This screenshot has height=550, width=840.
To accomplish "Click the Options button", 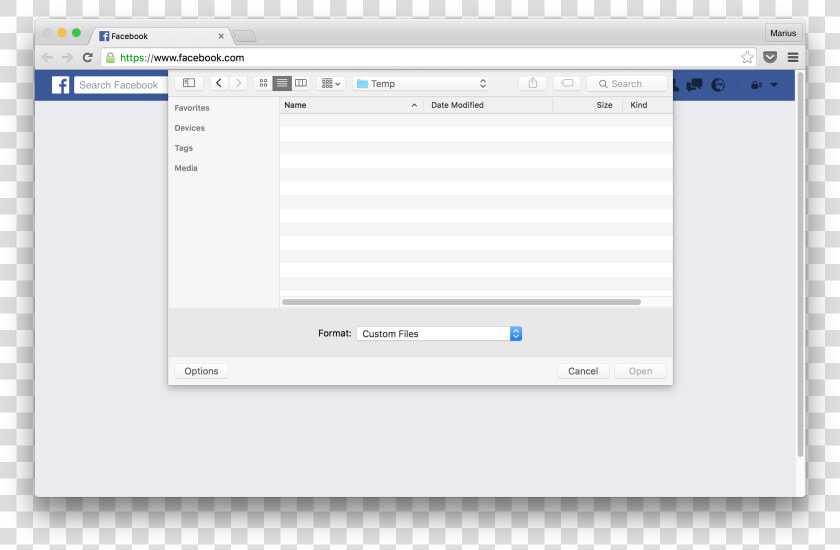I will [x=201, y=371].
